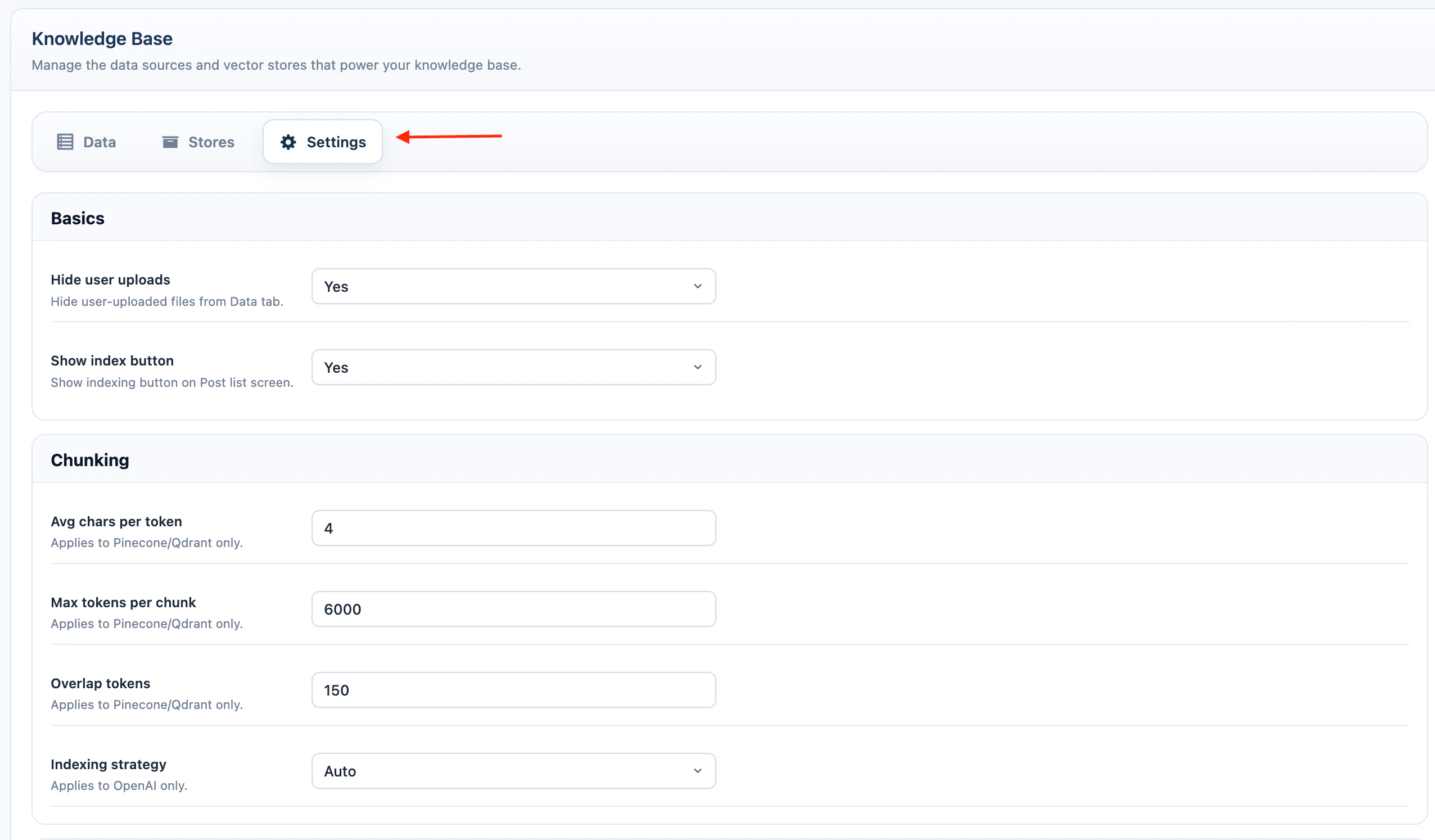Click the Hide user uploads chevron arrow
The width and height of the screenshot is (1435, 840).
click(698, 286)
